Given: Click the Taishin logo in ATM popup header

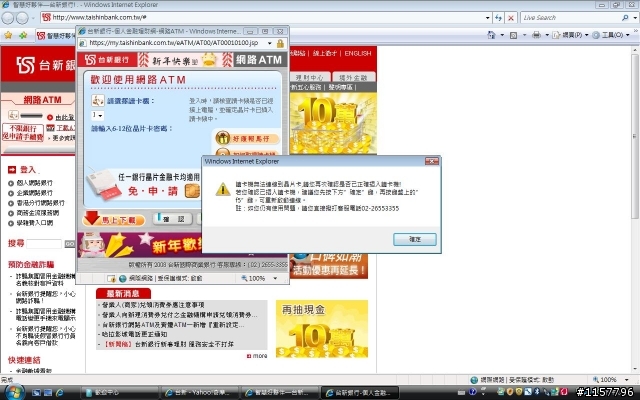Looking at the screenshot, I should click(x=107, y=60).
